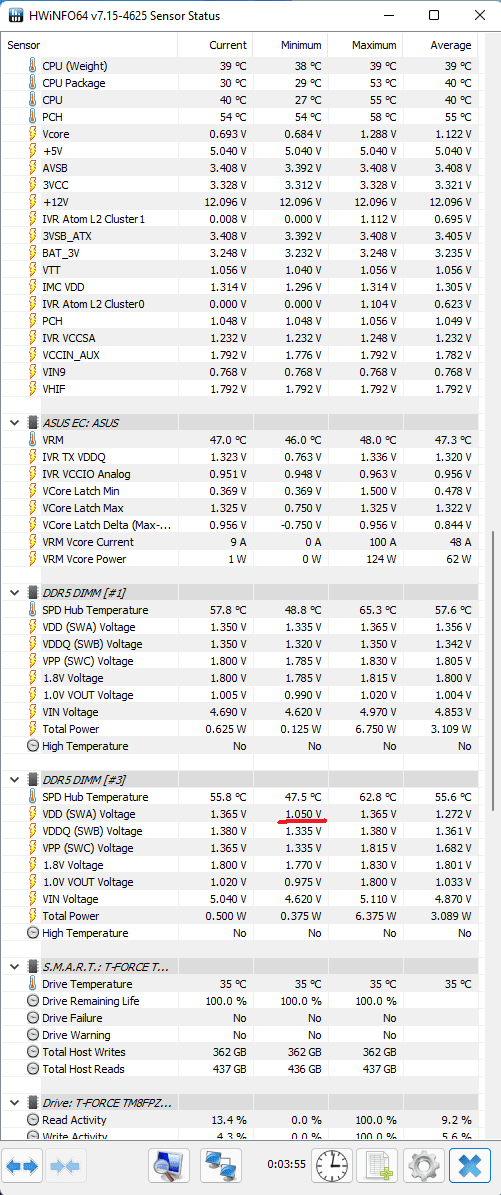Collapse the S.M.A.R.T.: T-FORCE group
Viewport: 501px width, 1195px height.
click(x=14, y=966)
